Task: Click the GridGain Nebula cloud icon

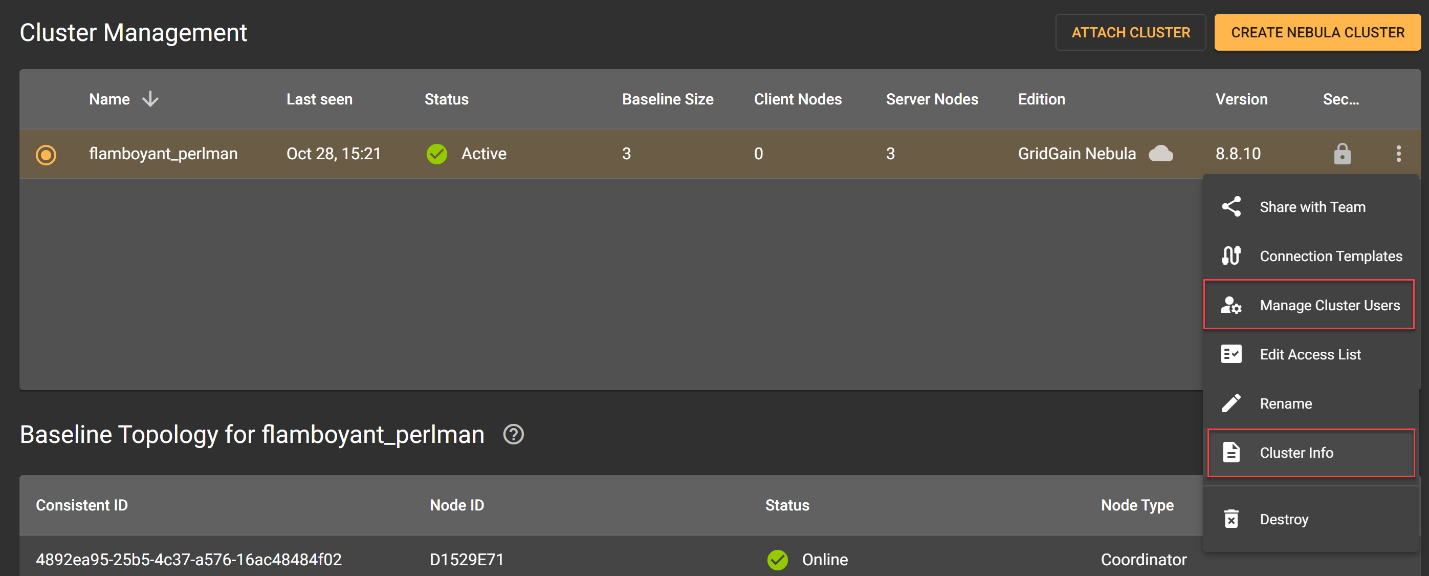Action: click(x=1161, y=154)
